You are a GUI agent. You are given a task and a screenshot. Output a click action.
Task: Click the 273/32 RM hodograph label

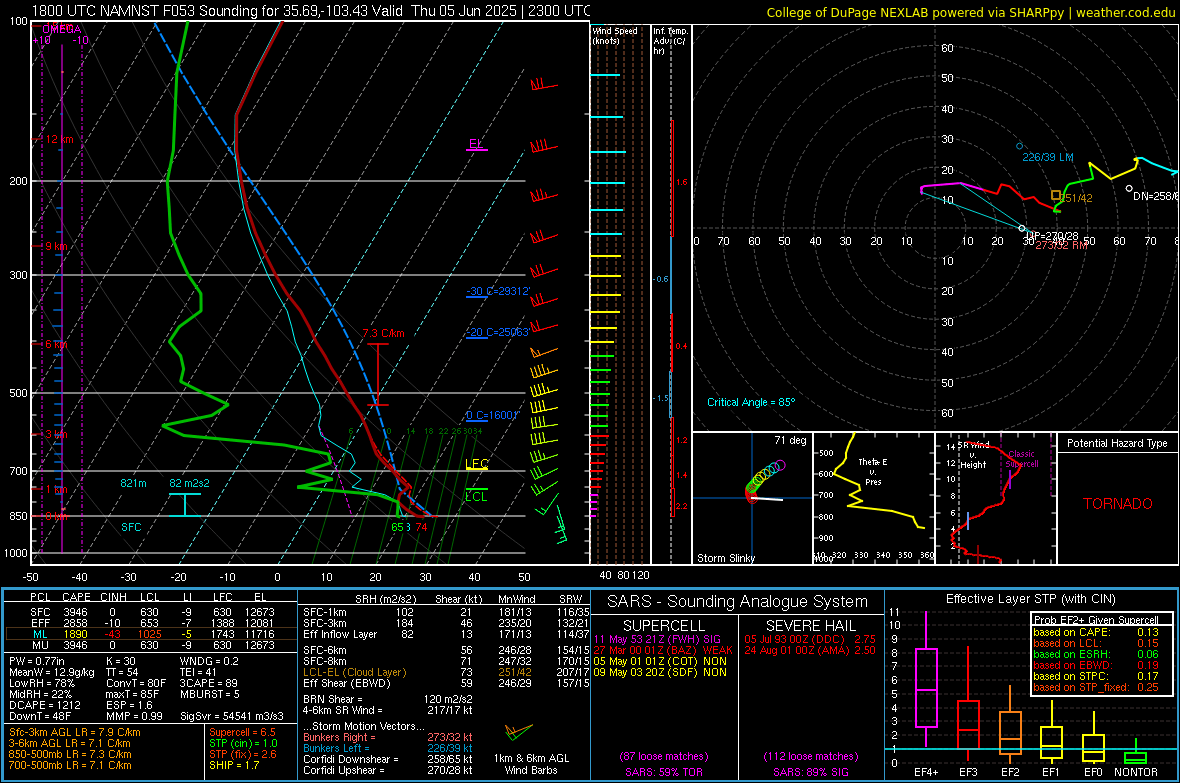click(x=1061, y=245)
